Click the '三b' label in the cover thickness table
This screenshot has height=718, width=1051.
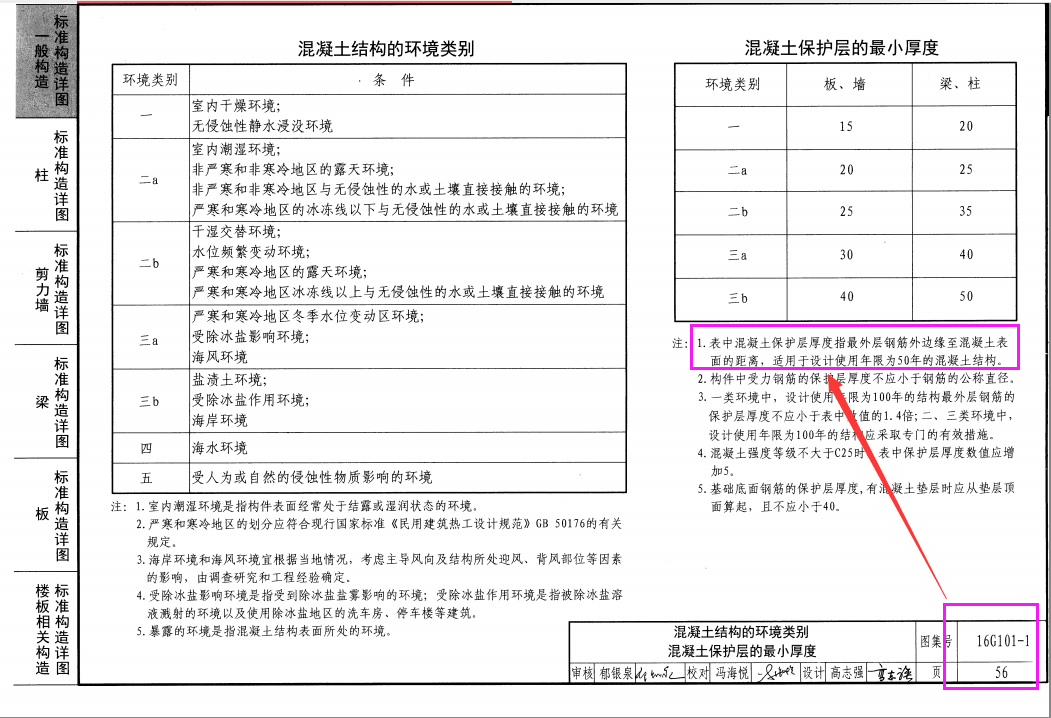click(738, 298)
